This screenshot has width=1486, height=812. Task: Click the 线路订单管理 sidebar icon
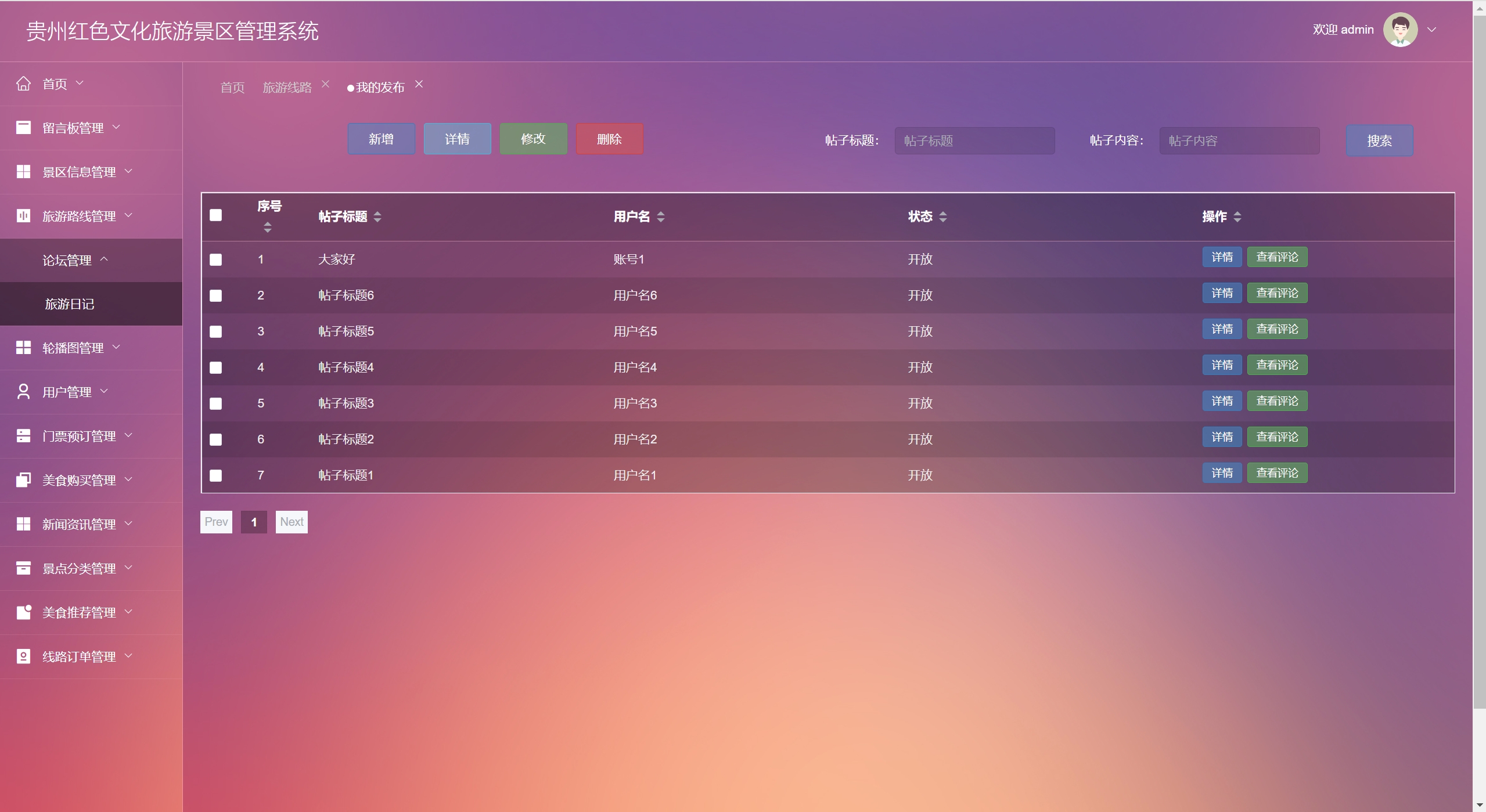click(23, 656)
